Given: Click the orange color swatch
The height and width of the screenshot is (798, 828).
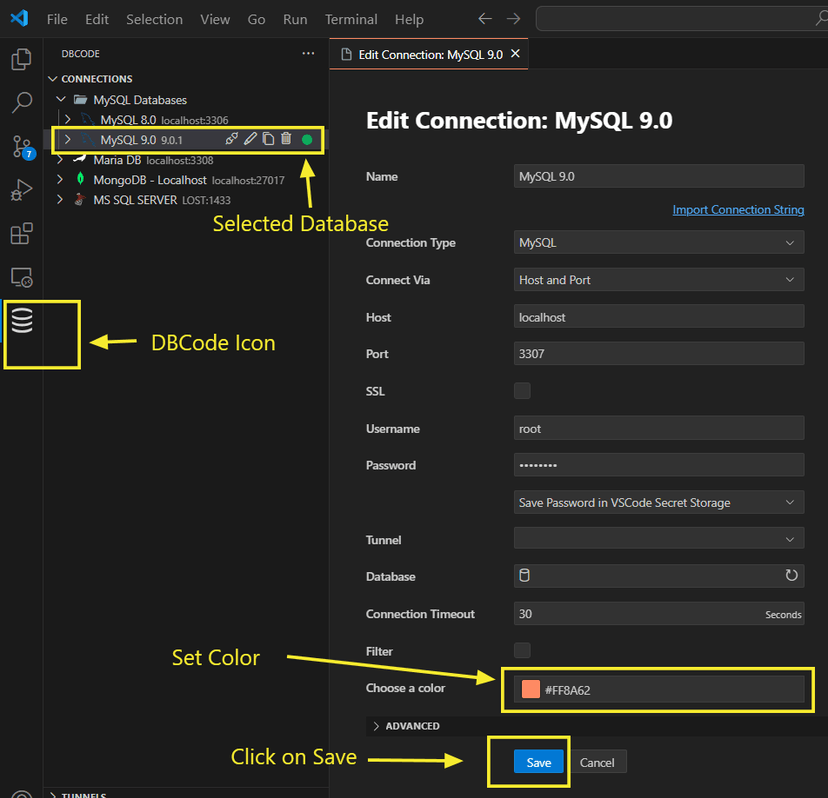Looking at the screenshot, I should pyautogui.click(x=531, y=689).
